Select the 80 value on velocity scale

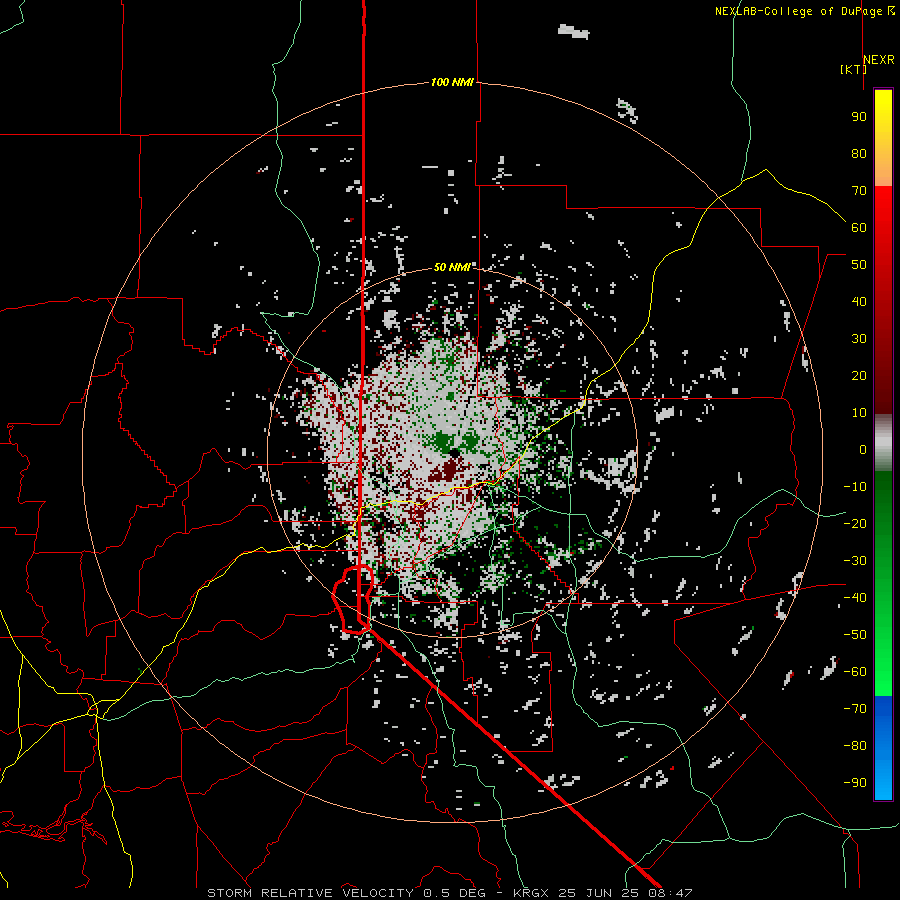tap(859, 154)
